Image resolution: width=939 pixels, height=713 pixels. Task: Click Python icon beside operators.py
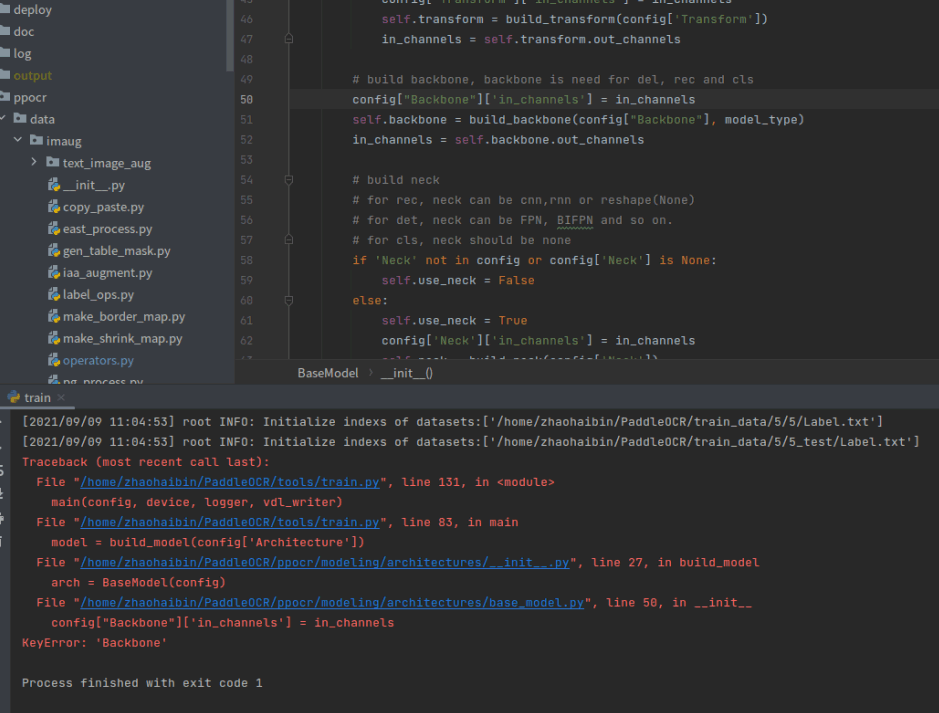54,360
